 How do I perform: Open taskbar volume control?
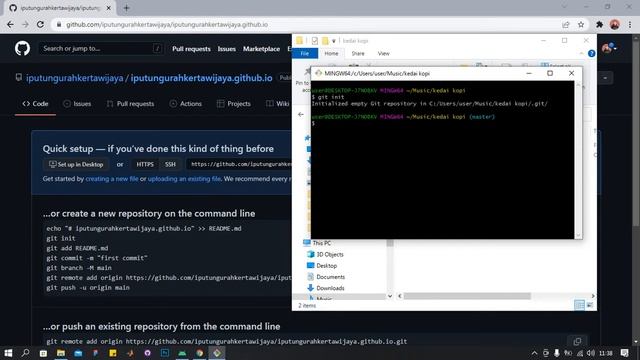(591, 353)
